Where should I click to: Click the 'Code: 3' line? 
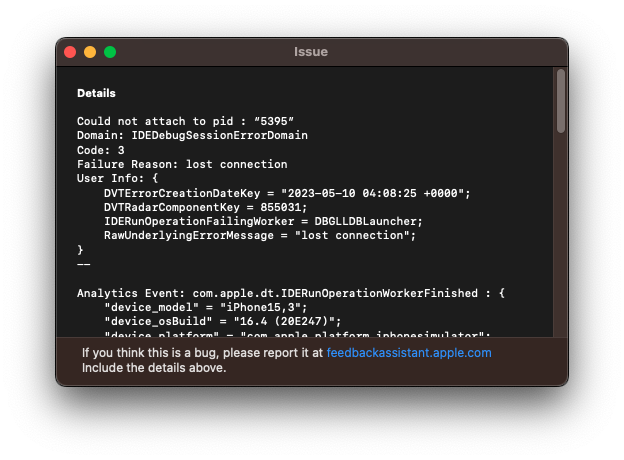(x=101, y=150)
